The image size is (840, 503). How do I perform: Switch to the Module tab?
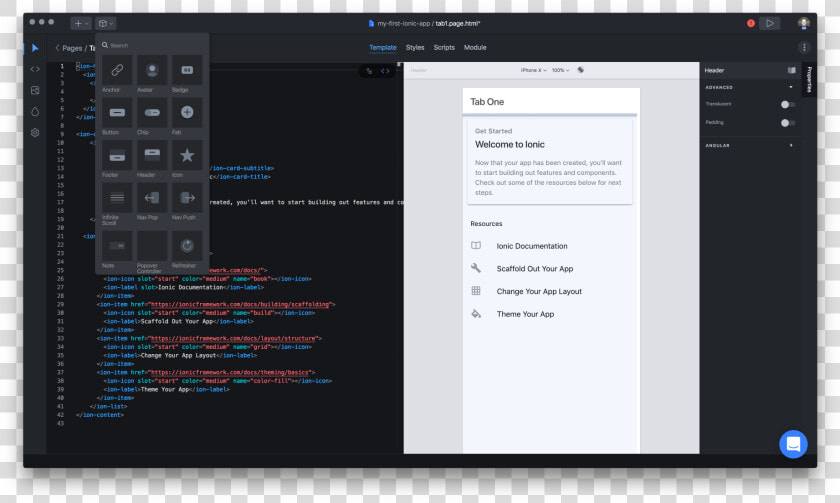tap(475, 48)
